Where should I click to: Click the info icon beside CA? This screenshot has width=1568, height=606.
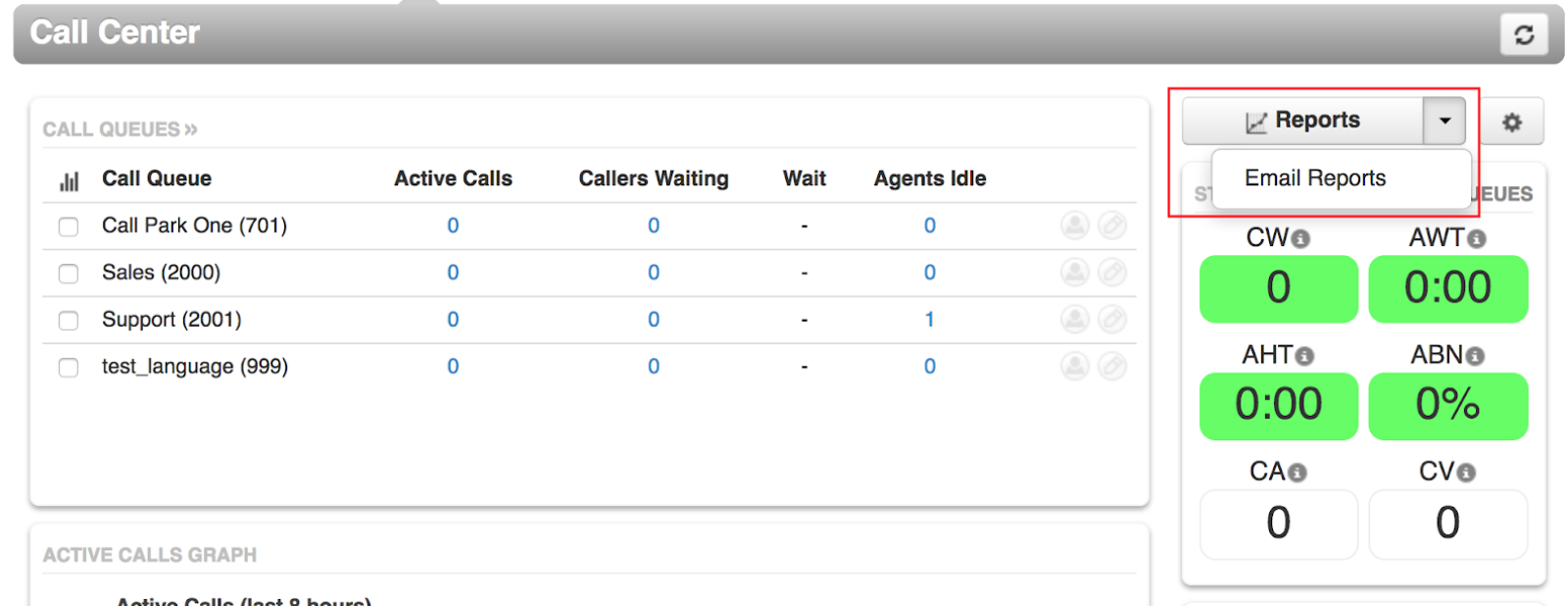point(1296,471)
